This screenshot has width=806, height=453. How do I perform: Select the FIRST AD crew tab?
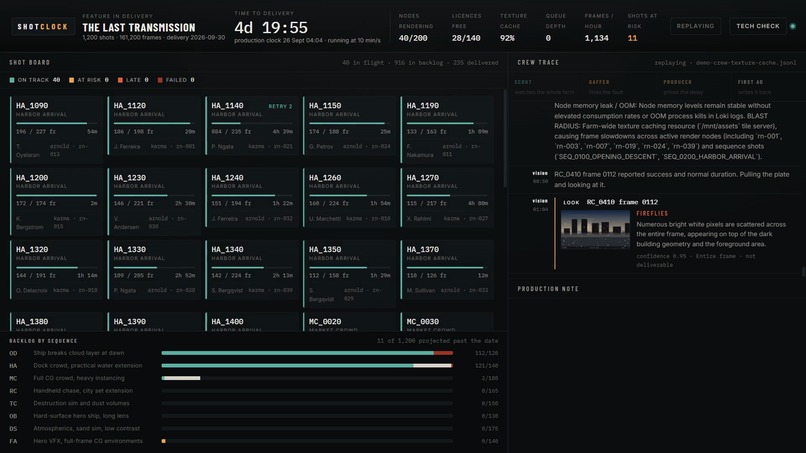tap(767, 87)
